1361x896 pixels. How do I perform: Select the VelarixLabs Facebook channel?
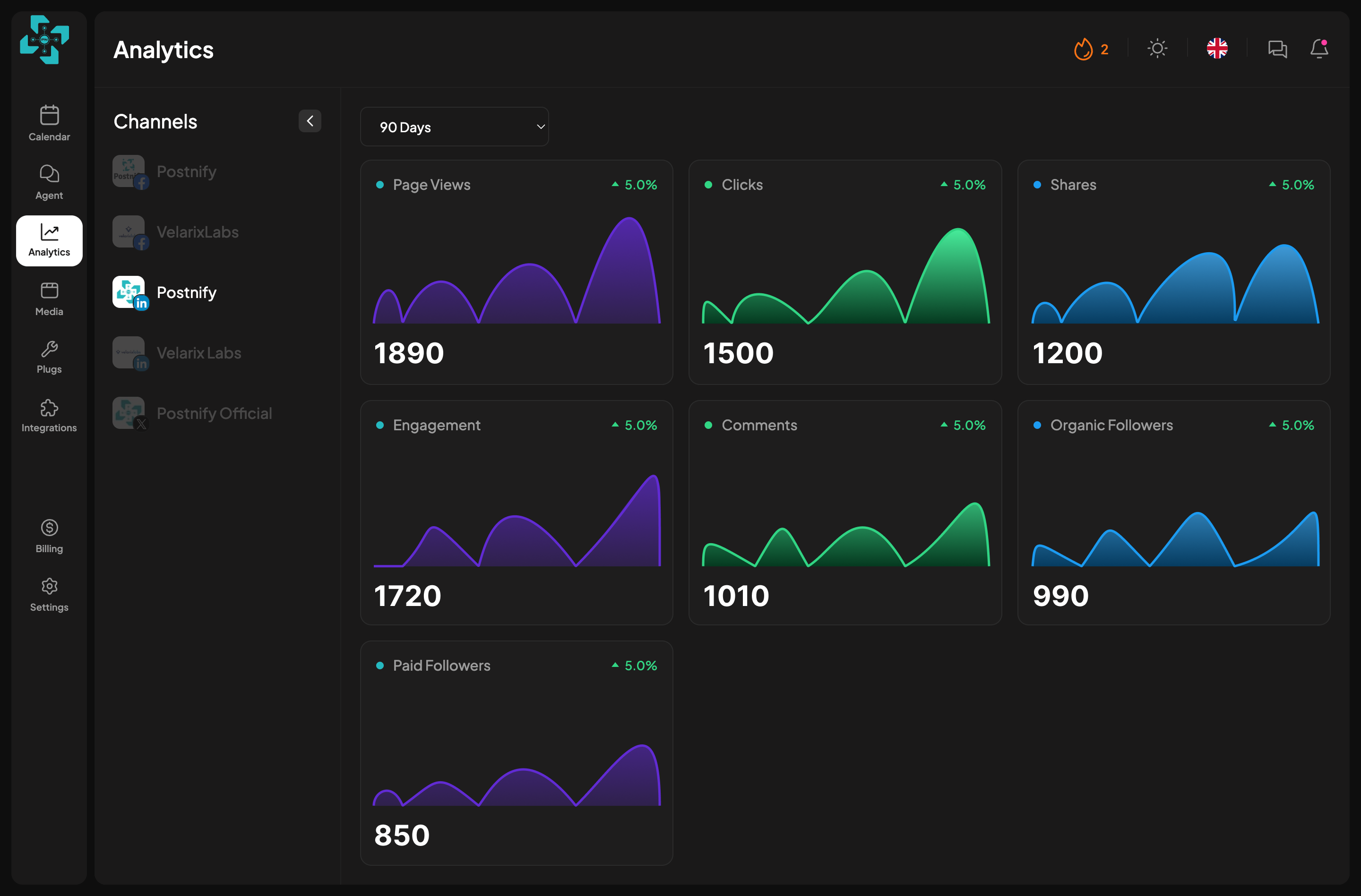click(x=176, y=232)
